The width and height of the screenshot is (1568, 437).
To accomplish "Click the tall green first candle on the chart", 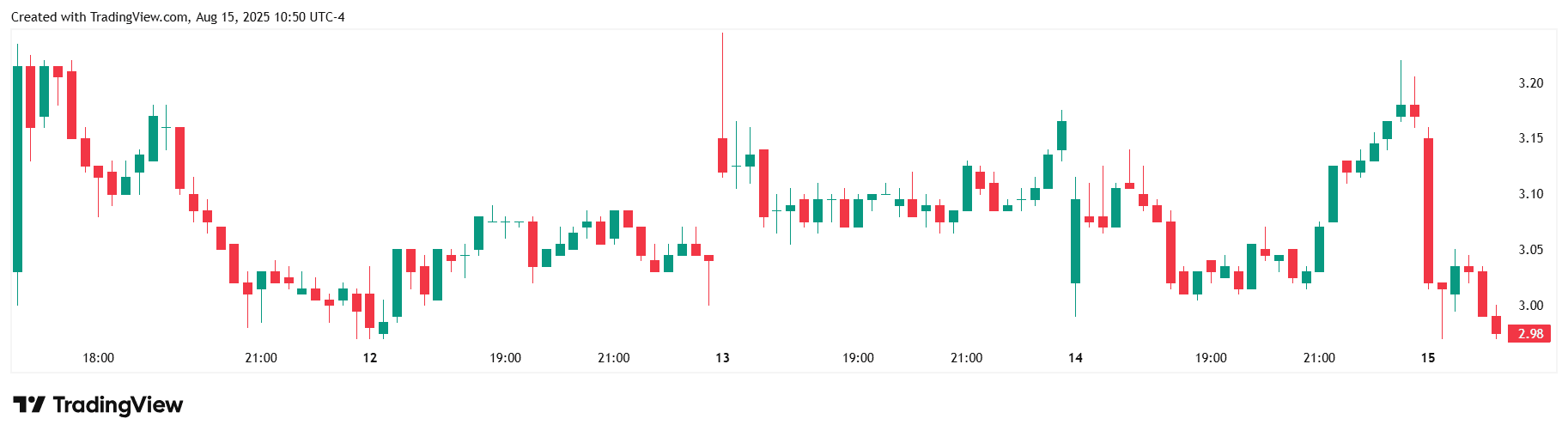I will [x=17, y=169].
